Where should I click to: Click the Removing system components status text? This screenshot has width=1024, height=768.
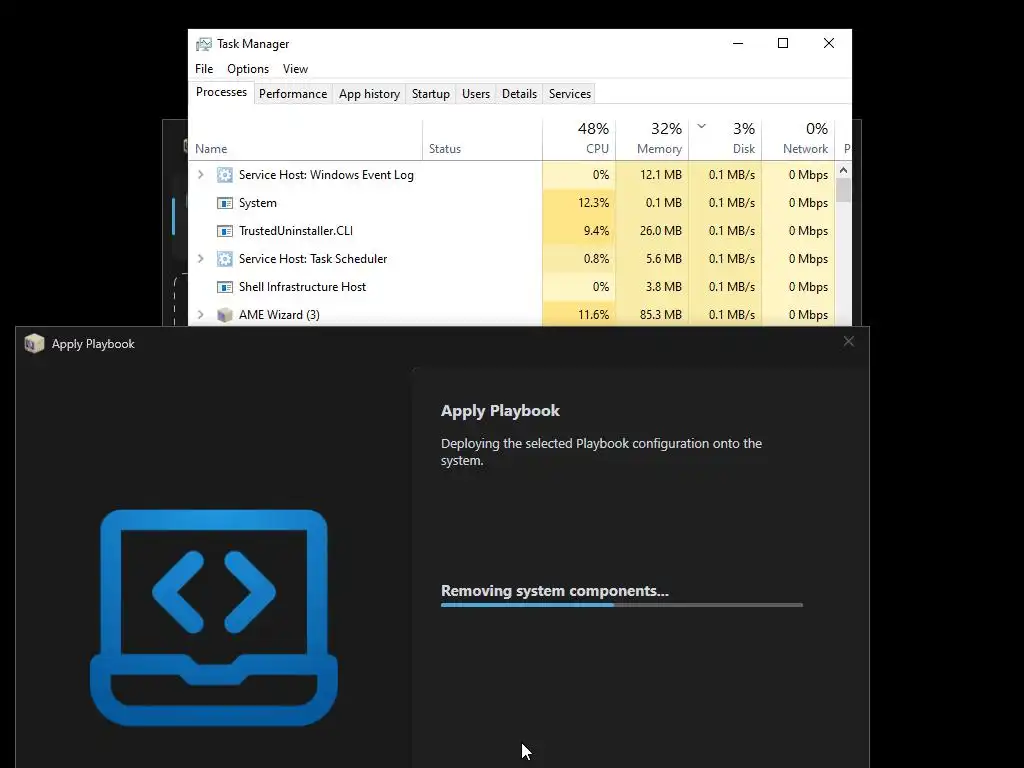click(x=555, y=591)
